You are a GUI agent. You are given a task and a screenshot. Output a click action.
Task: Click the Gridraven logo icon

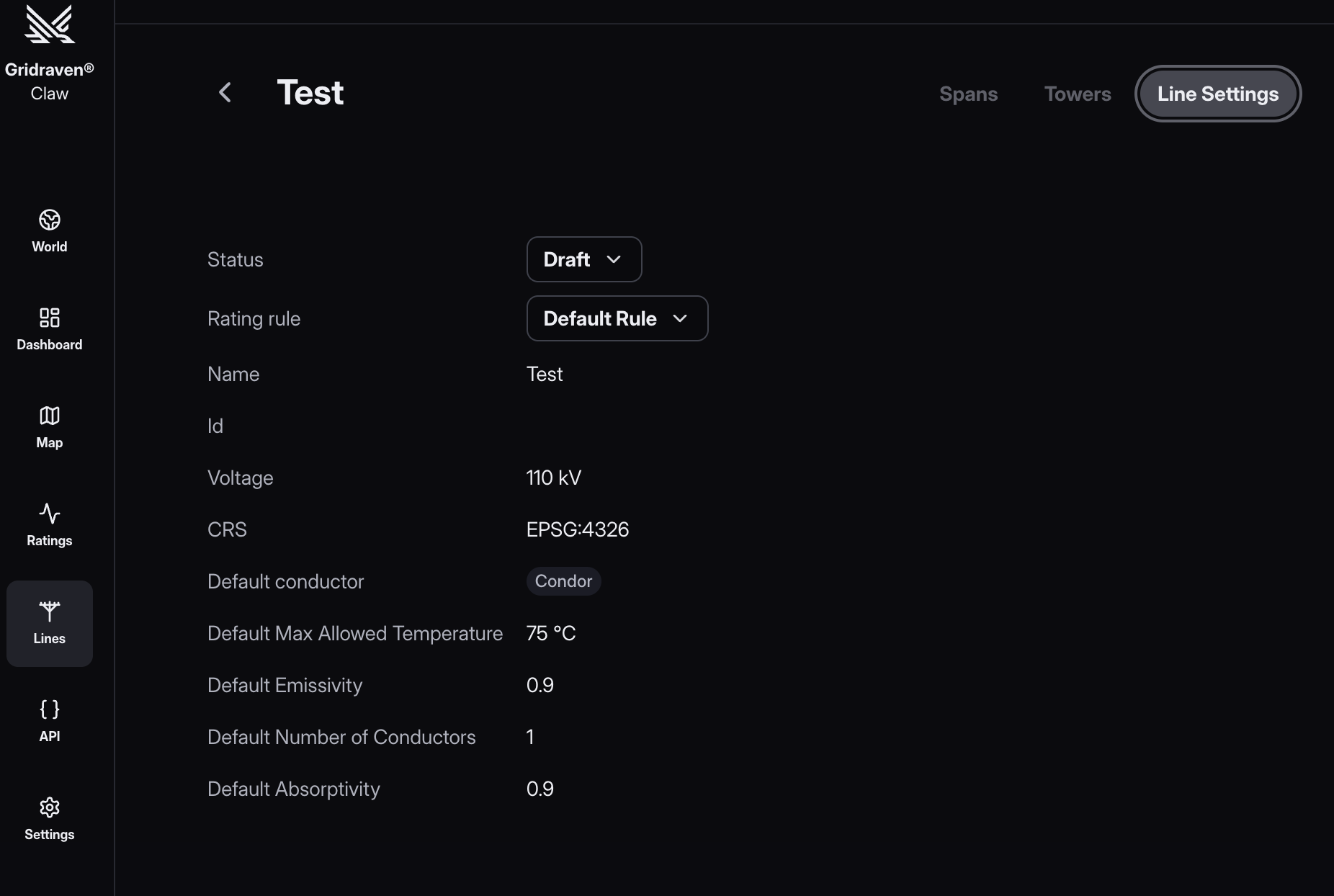(x=50, y=24)
